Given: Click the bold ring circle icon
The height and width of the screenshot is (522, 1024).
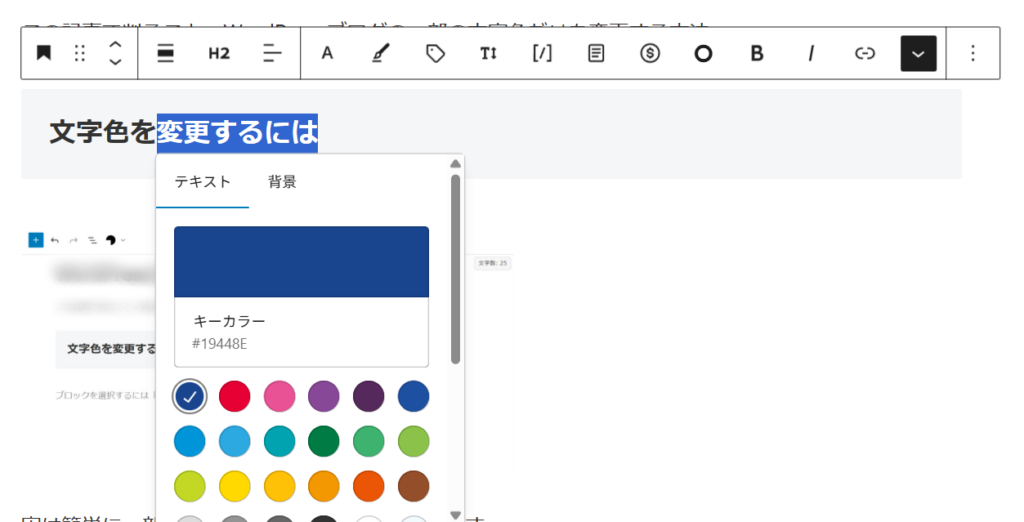Looking at the screenshot, I should point(703,54).
